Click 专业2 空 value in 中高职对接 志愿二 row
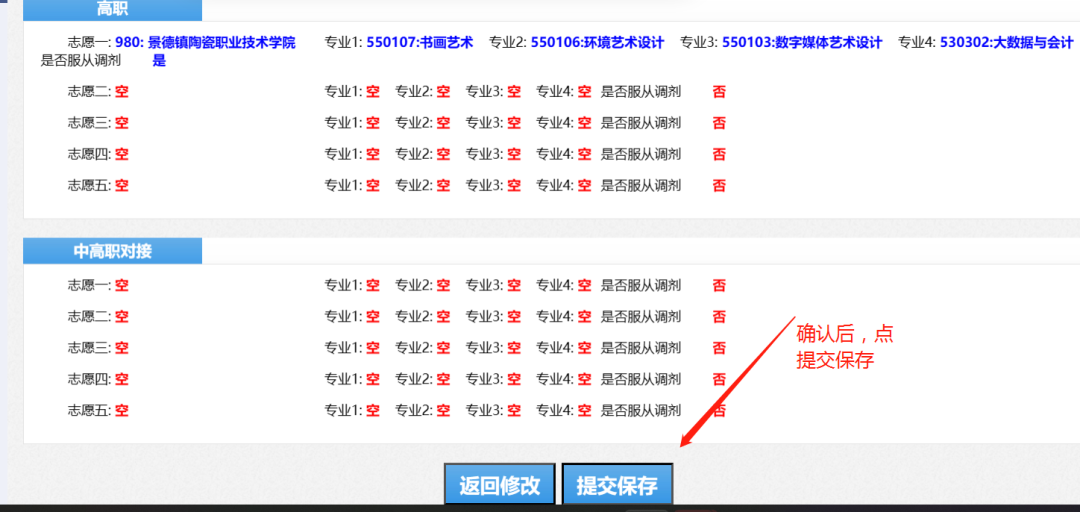The width and height of the screenshot is (1080, 512). (x=443, y=316)
